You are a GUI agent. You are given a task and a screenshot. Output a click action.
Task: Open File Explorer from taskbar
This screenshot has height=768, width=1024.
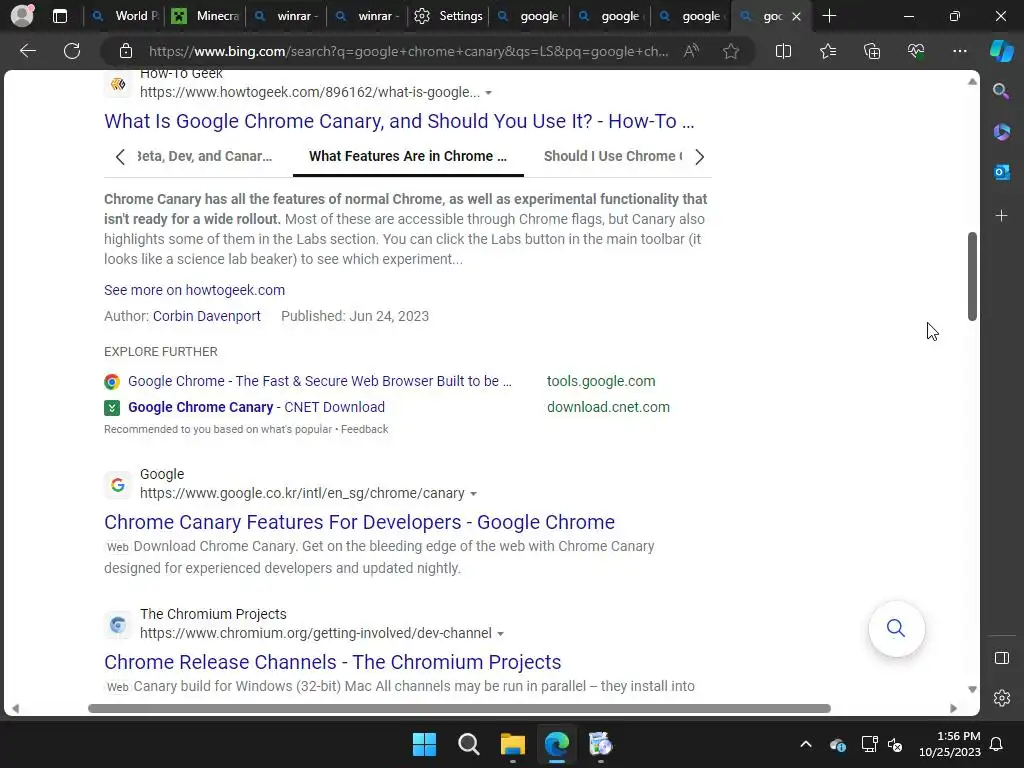coord(513,744)
